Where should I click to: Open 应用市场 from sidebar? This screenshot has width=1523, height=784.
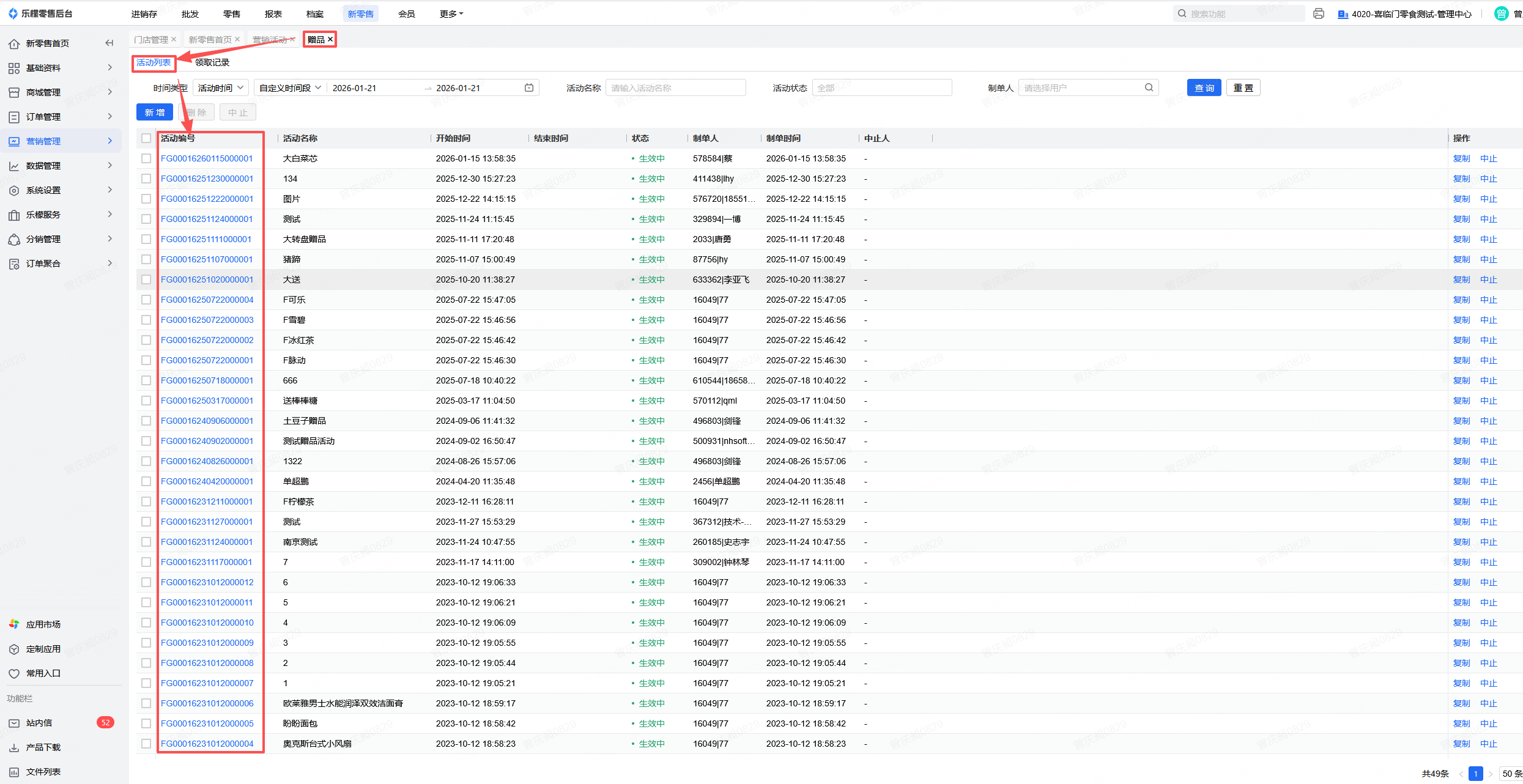[43, 624]
